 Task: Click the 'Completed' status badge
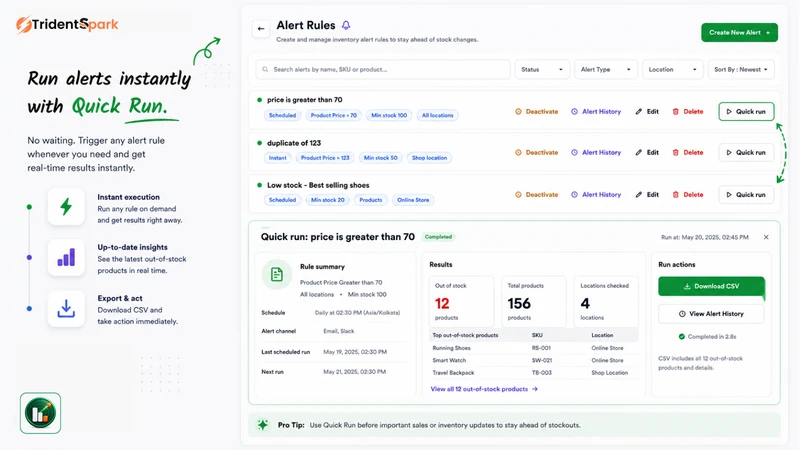point(438,237)
